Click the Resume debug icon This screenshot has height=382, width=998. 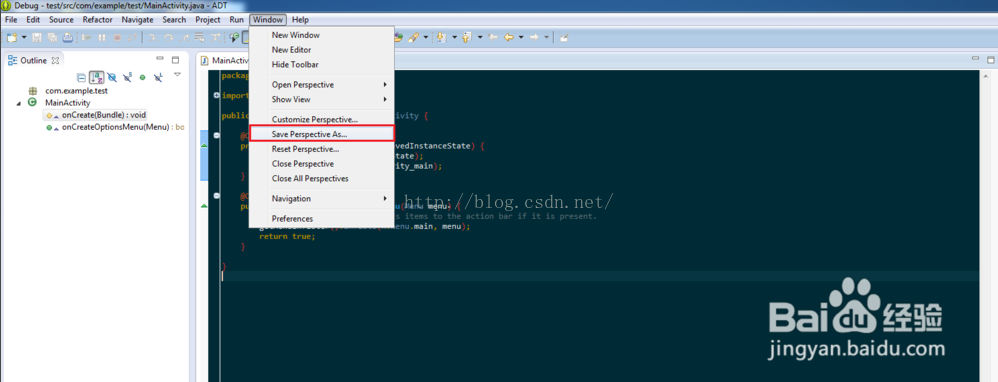click(86, 38)
